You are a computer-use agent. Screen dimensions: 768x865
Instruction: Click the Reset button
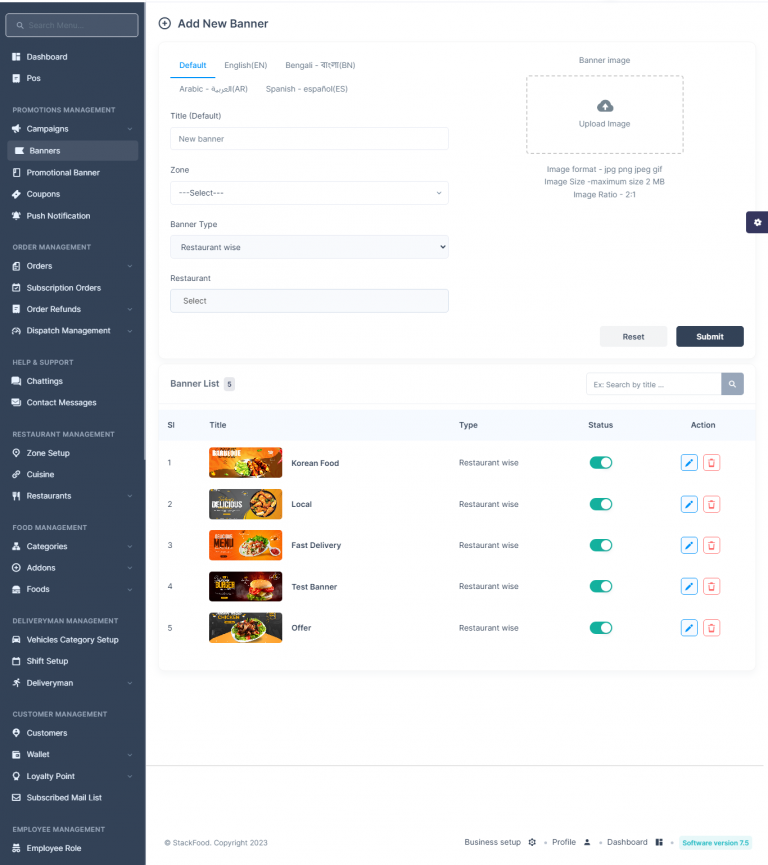coord(633,336)
